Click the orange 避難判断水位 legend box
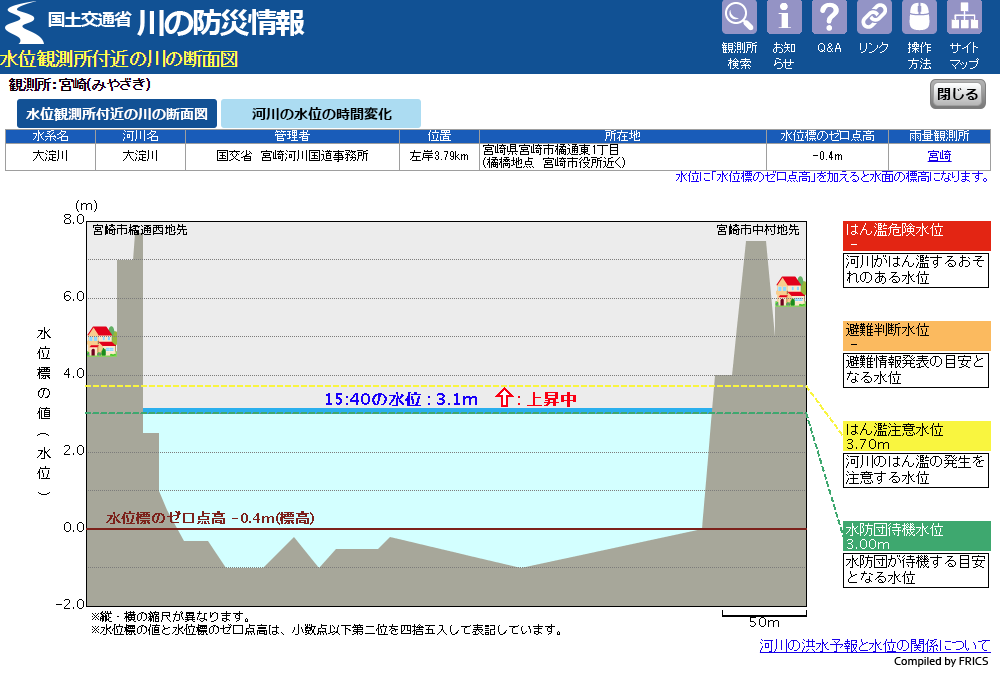This screenshot has height=676, width=1000. 916,336
